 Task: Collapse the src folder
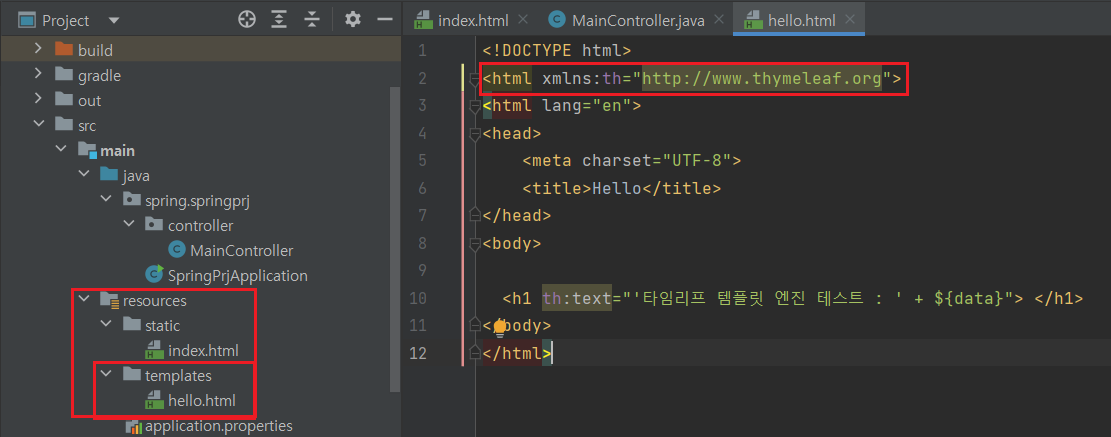click(38, 125)
